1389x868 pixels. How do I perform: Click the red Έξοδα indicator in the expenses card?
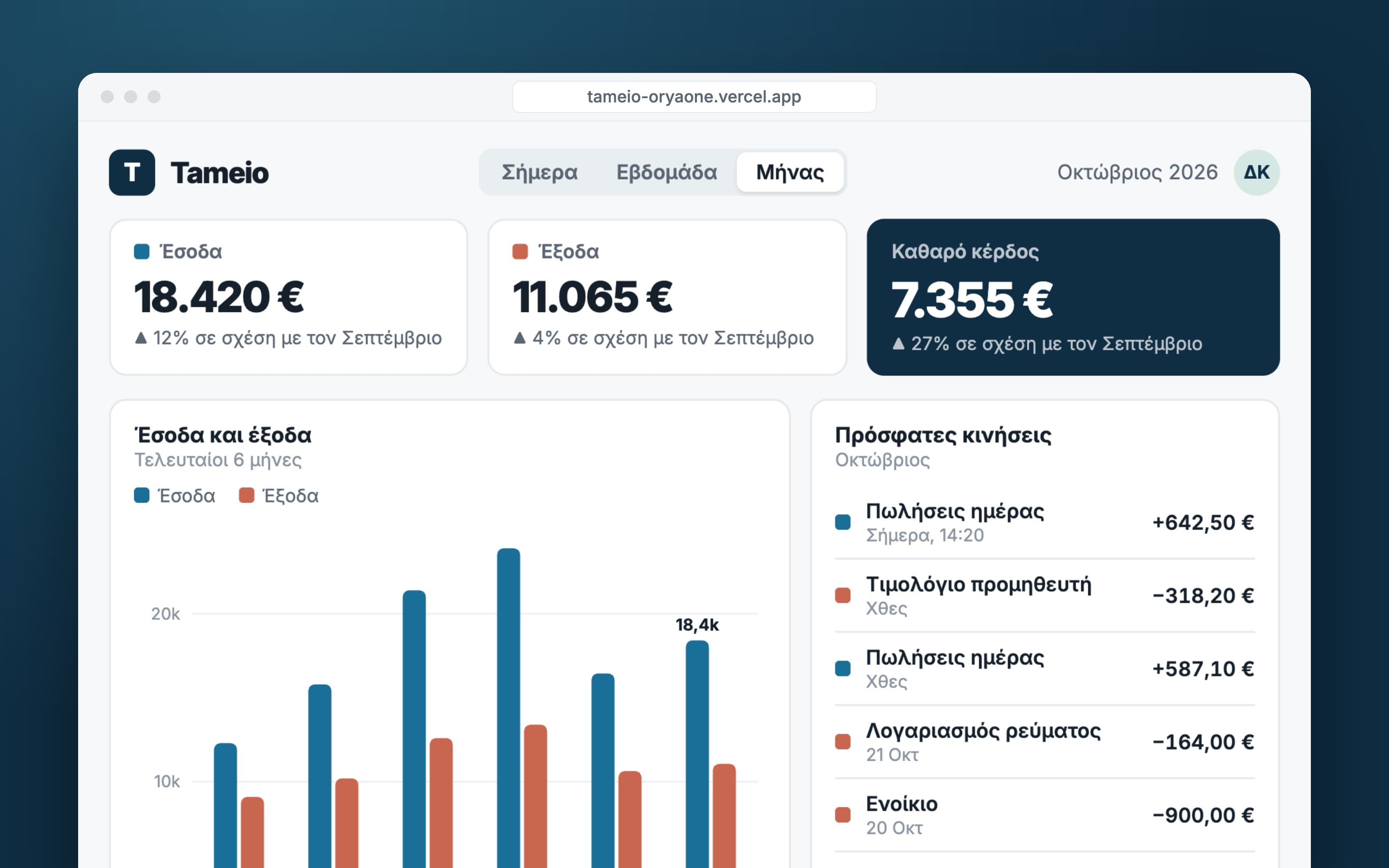point(520,251)
